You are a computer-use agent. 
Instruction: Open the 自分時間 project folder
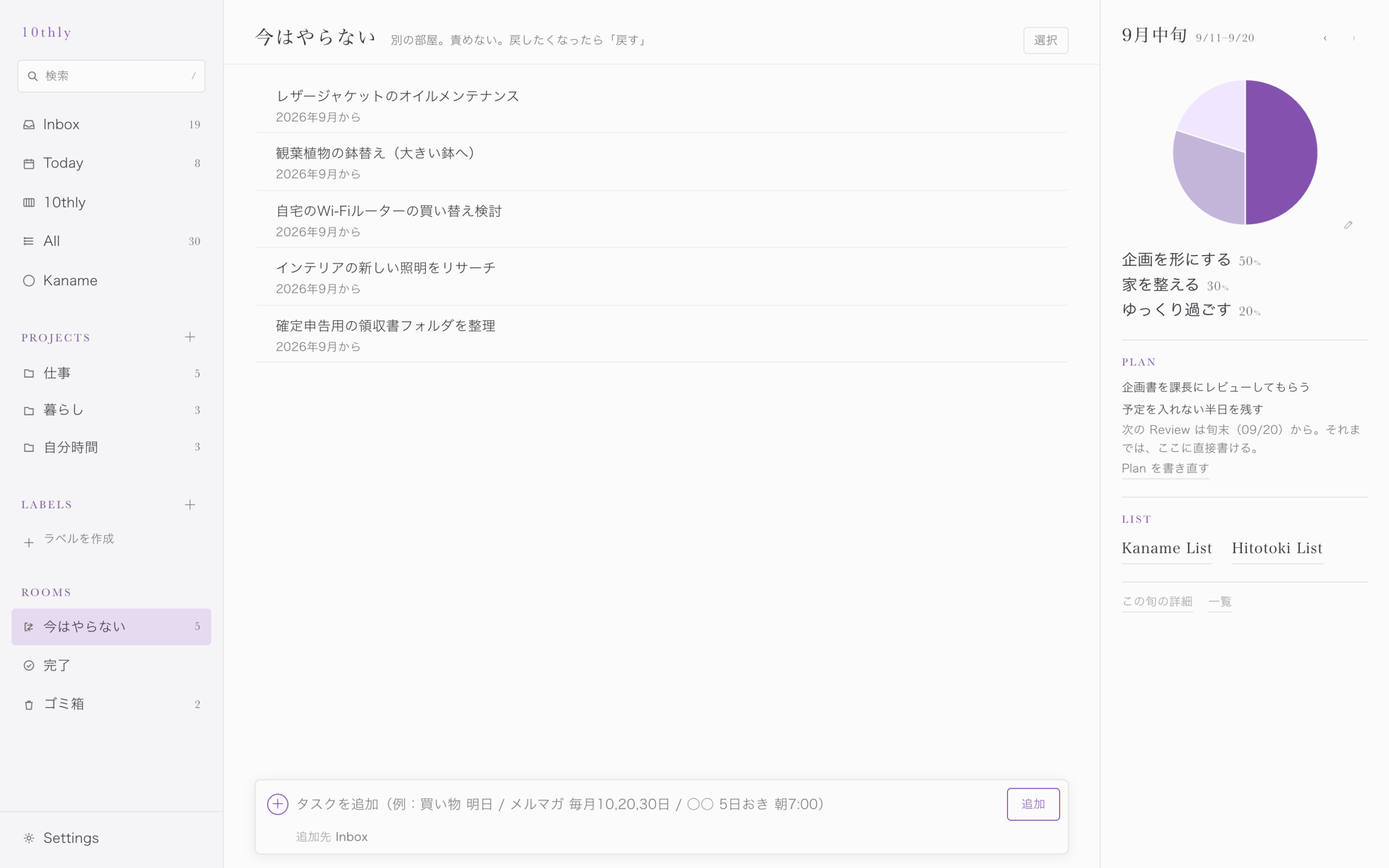pos(111,447)
